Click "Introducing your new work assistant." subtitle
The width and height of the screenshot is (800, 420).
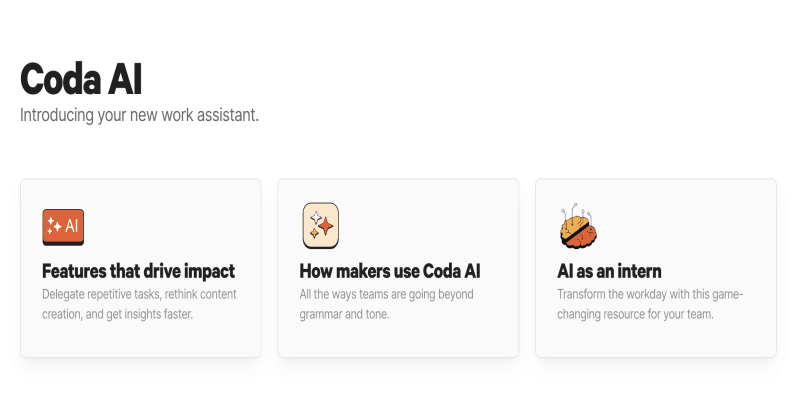click(139, 115)
